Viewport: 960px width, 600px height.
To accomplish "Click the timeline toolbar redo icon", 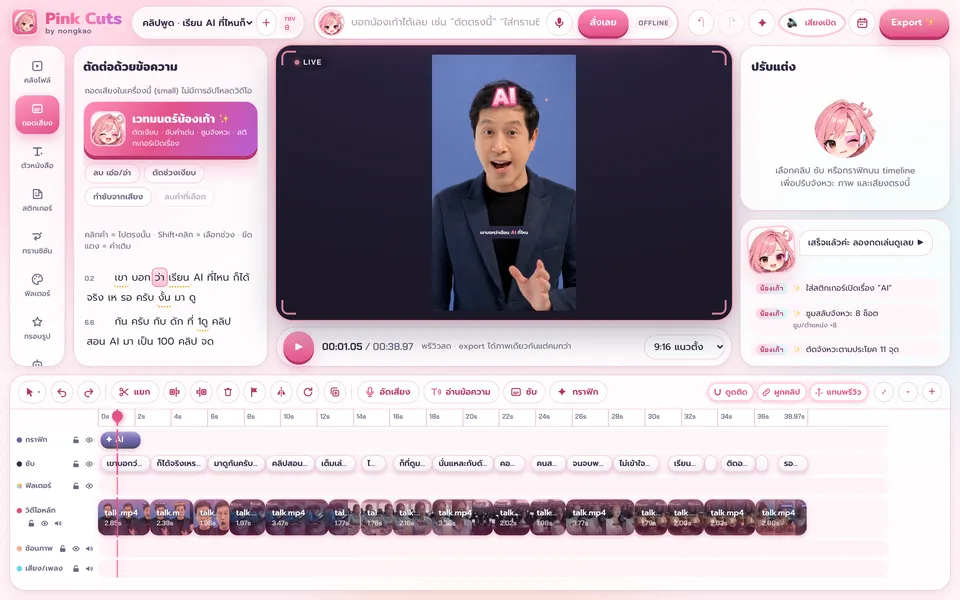I will (89, 392).
